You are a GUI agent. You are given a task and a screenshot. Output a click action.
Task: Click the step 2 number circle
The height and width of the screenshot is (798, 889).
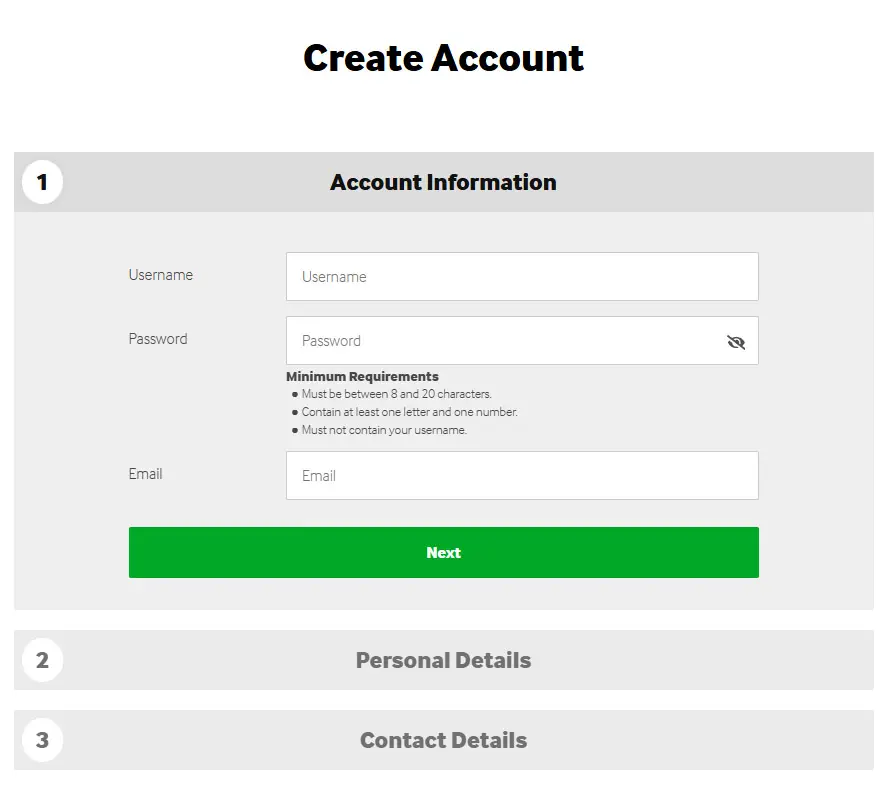41,660
